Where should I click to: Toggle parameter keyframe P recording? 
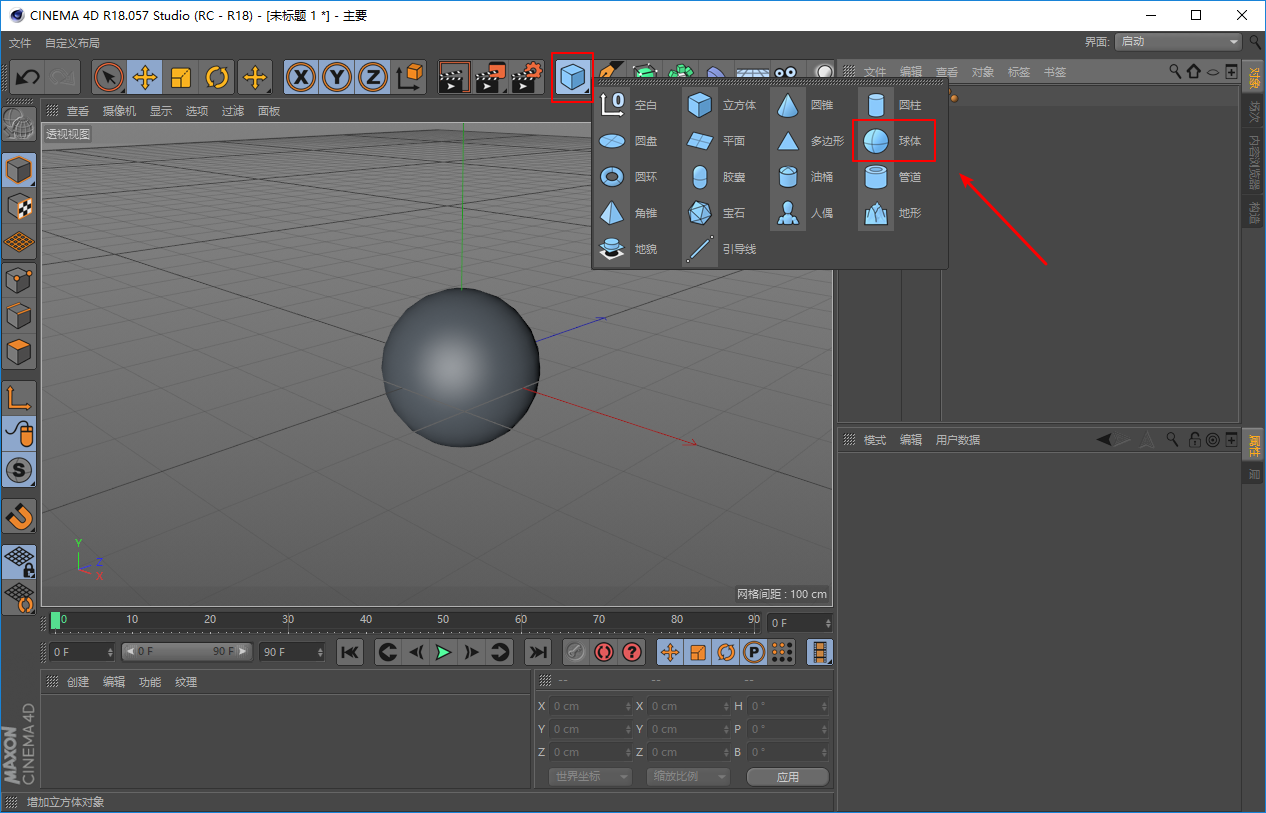[x=754, y=652]
